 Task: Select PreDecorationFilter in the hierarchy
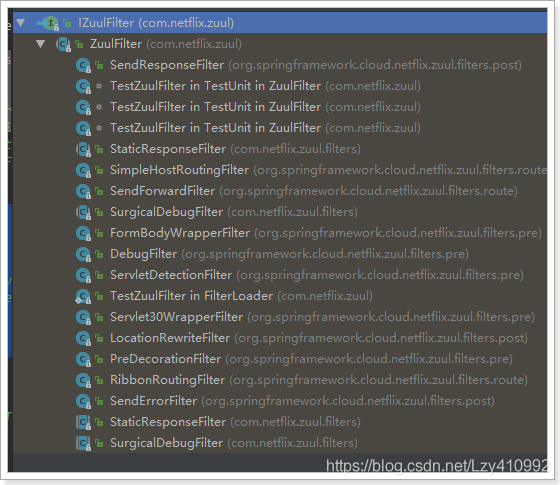[x=311, y=359]
